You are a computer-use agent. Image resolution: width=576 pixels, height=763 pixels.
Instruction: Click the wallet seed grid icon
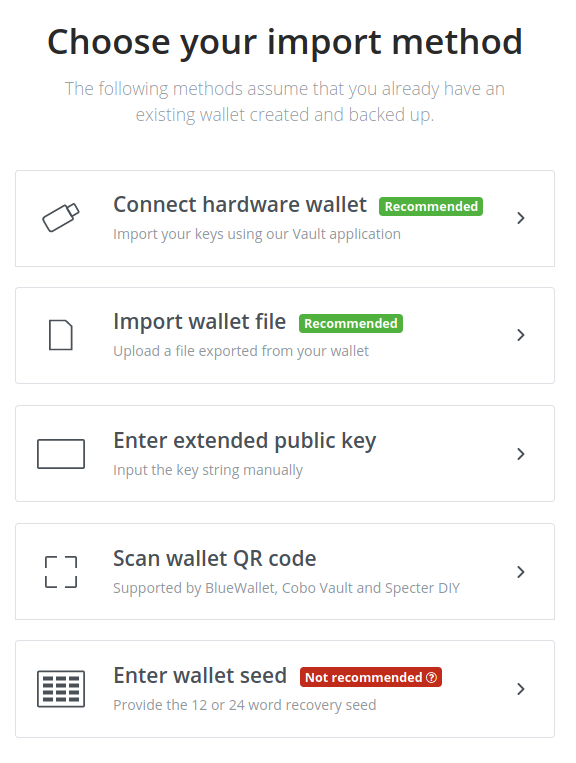click(x=61, y=689)
